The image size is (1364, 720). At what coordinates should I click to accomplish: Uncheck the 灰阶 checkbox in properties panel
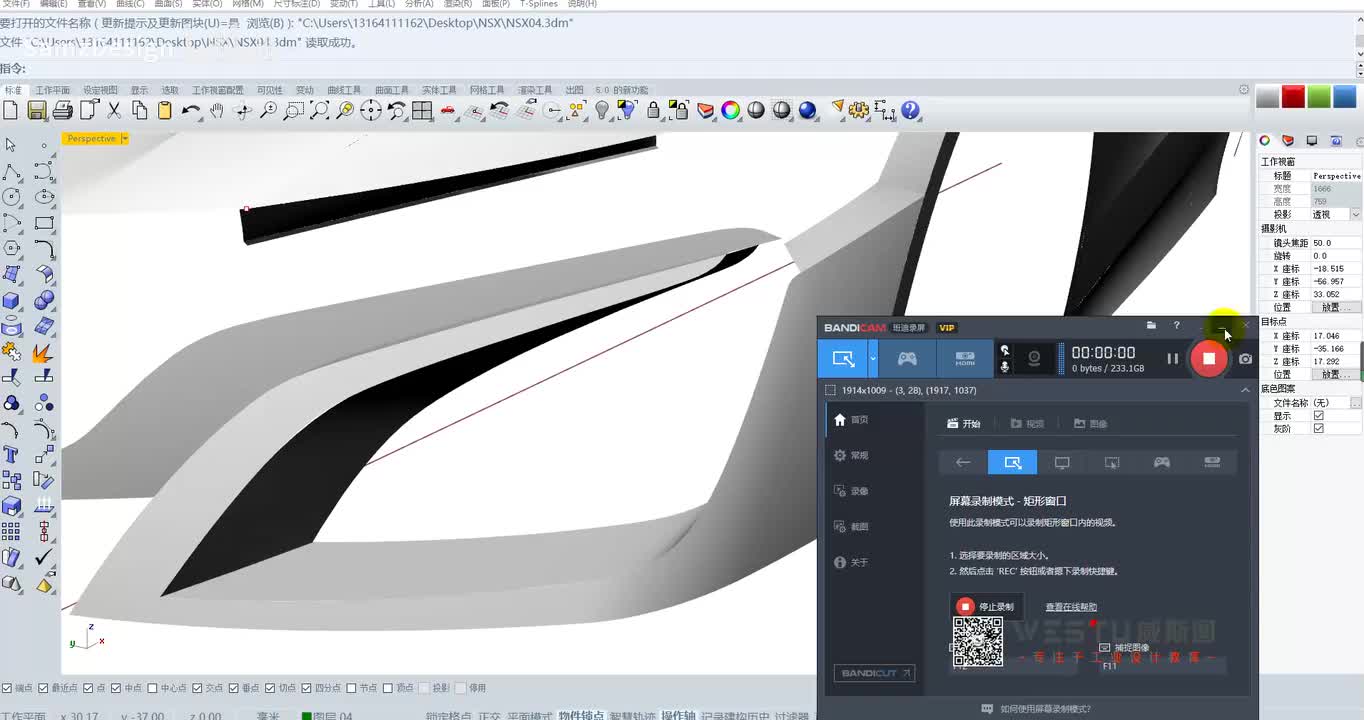point(1318,428)
